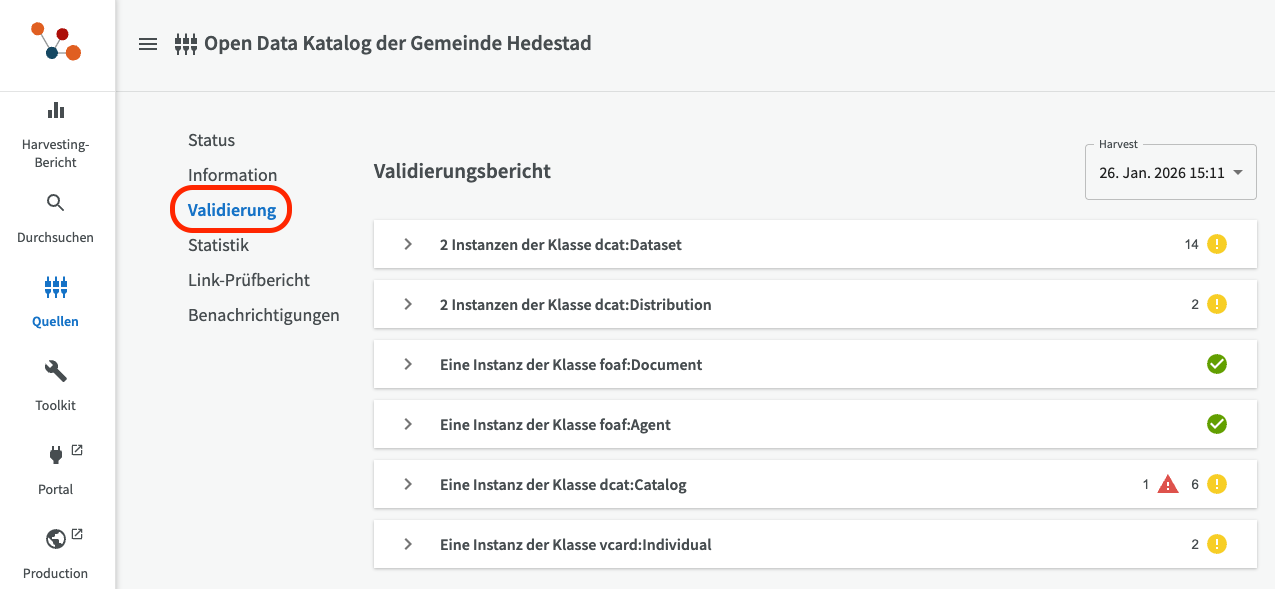Click the green checkmark for foaf:Document
This screenshot has width=1275, height=589.
(1216, 365)
